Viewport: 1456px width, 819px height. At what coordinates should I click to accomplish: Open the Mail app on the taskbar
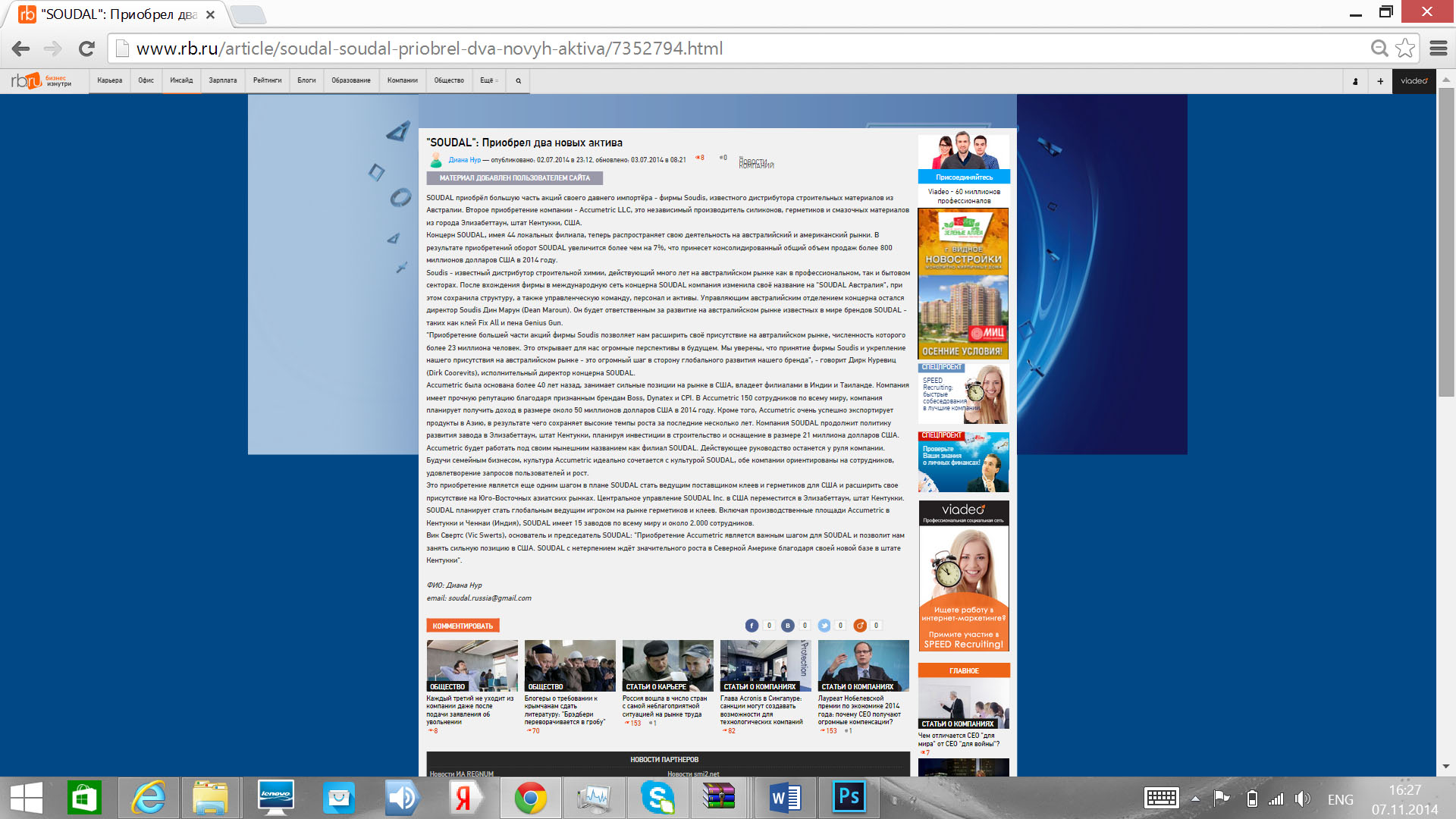(x=338, y=798)
